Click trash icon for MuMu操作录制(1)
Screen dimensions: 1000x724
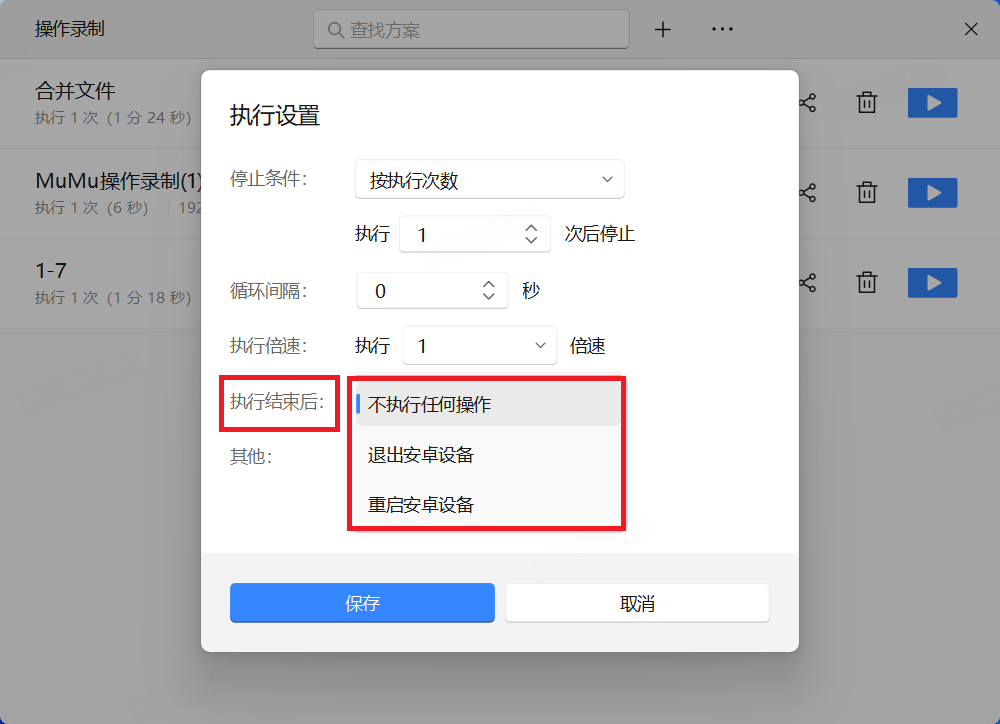point(867,193)
